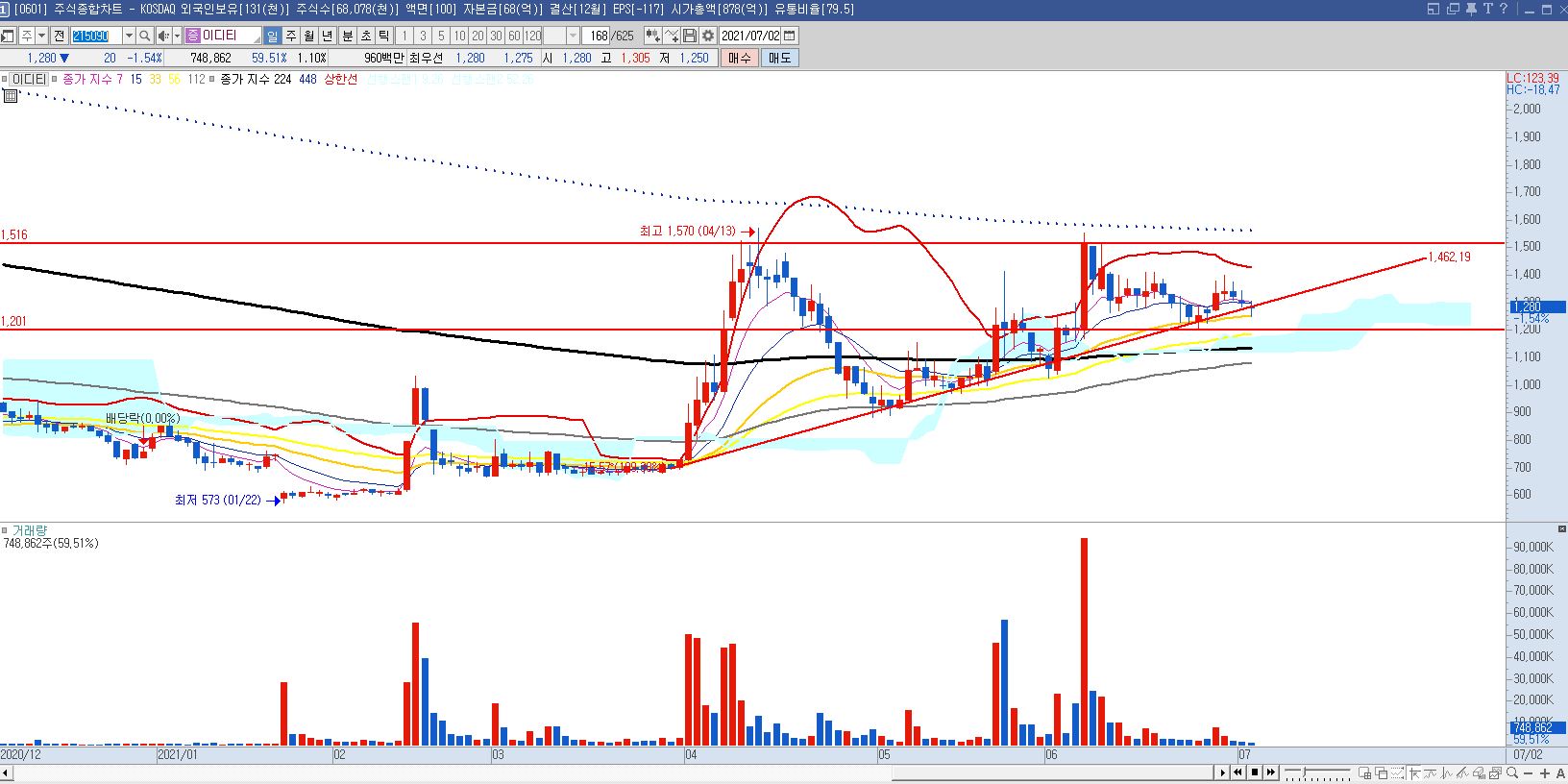Choose the 3 interval button
This screenshot has height=784, width=1568.
pos(424,36)
